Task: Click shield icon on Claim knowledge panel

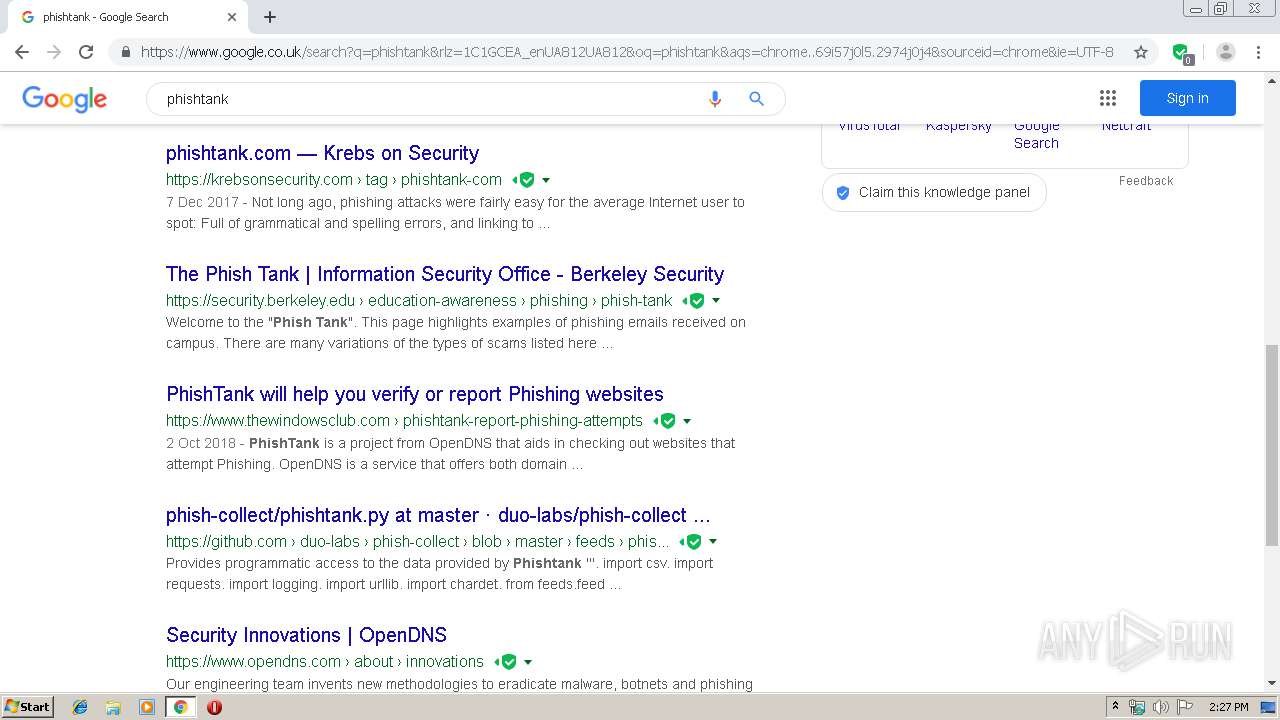Action: click(x=843, y=193)
